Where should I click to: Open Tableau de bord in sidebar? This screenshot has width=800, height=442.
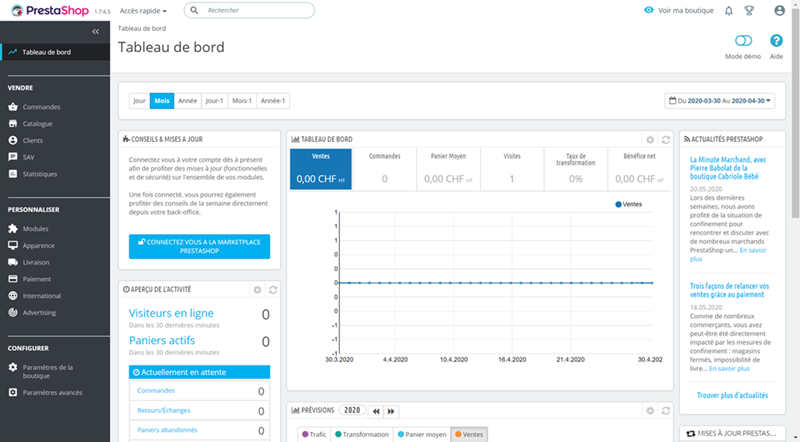55,52
